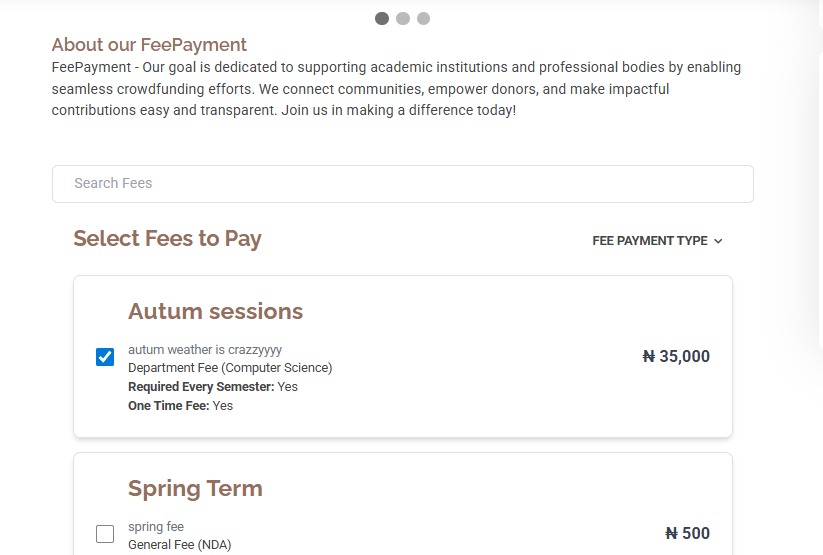Click the Department Fee (Computer Science) label
Viewport: 823px width, 555px height.
(230, 368)
